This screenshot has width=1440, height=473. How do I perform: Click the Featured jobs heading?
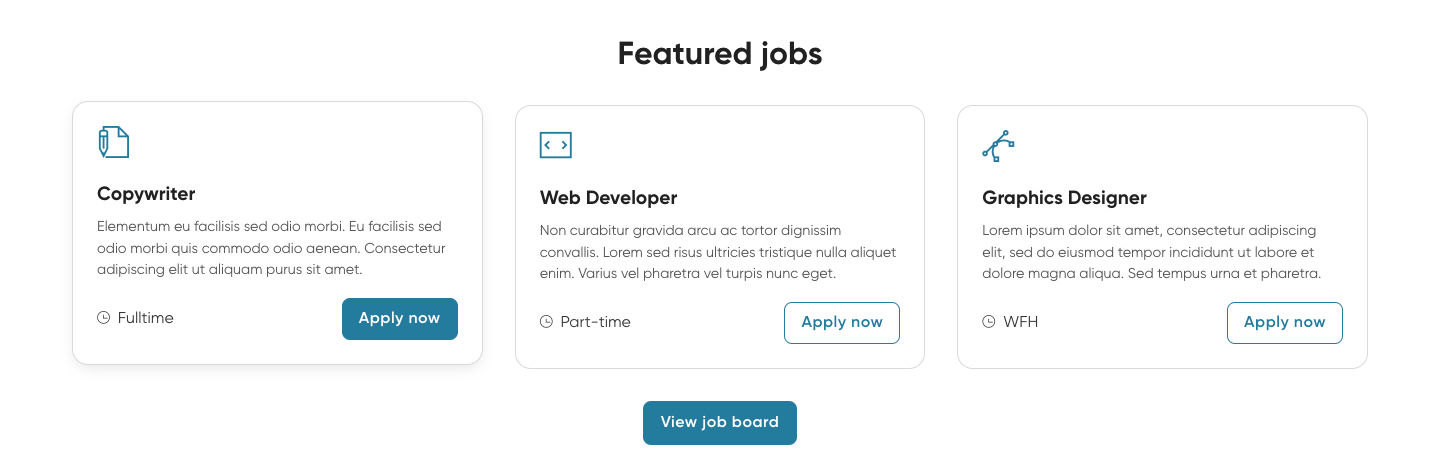[719, 53]
